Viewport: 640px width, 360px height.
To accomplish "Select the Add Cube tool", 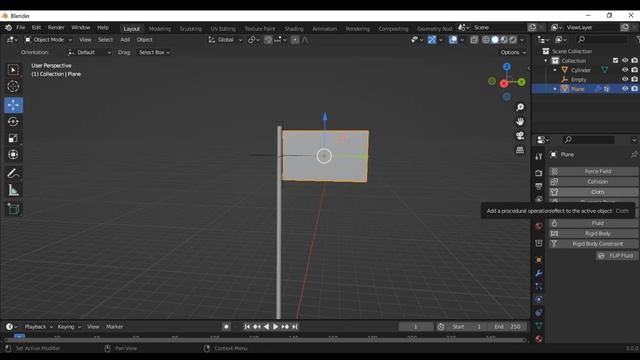I will (13, 209).
